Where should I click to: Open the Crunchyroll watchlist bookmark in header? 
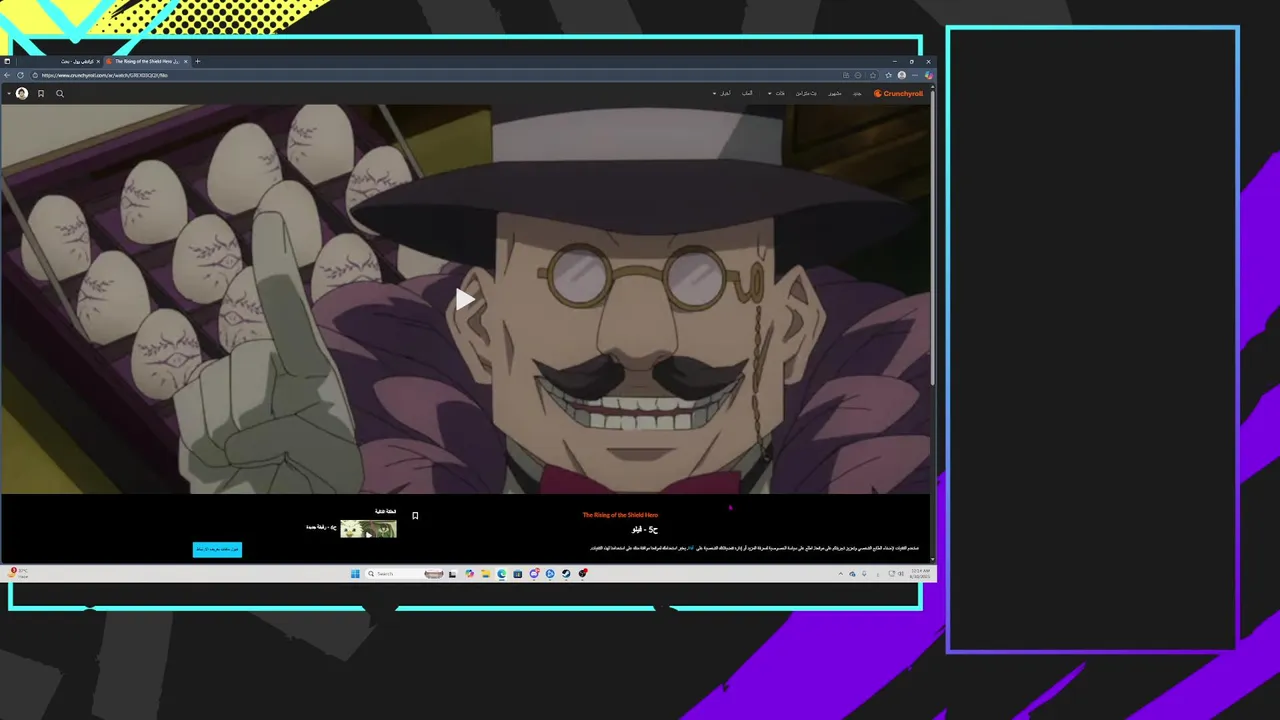click(x=41, y=94)
